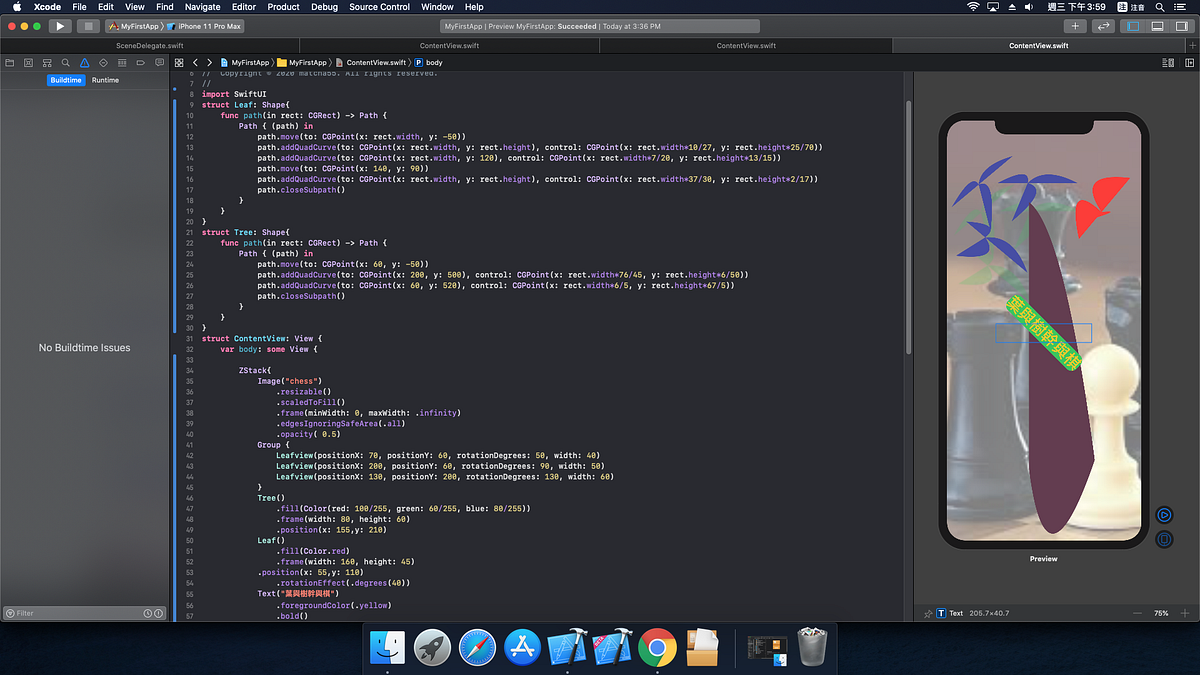Open the Source Control menu
This screenshot has height=675, width=1200.
pyautogui.click(x=380, y=7)
